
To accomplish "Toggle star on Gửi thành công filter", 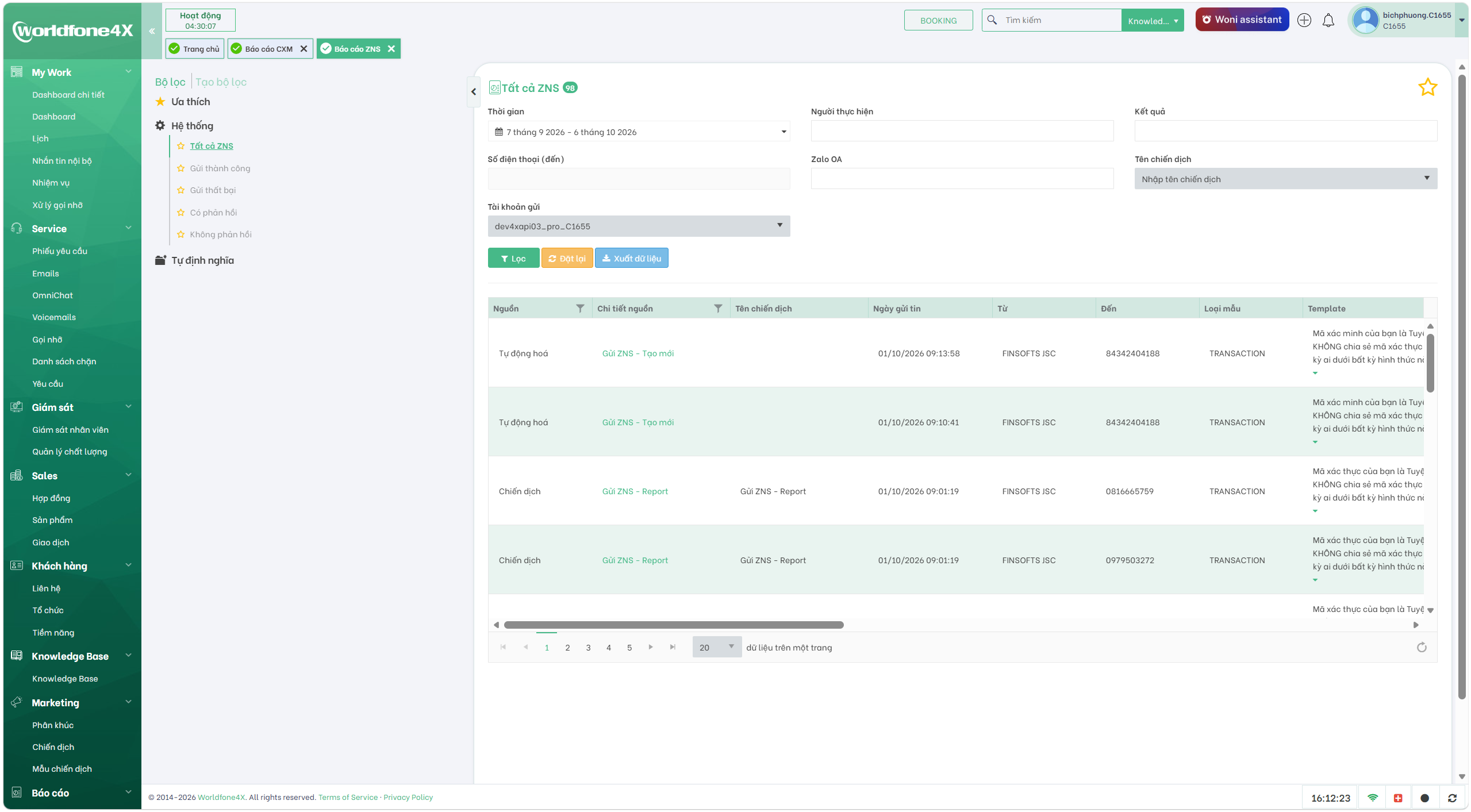I will coord(180,168).
